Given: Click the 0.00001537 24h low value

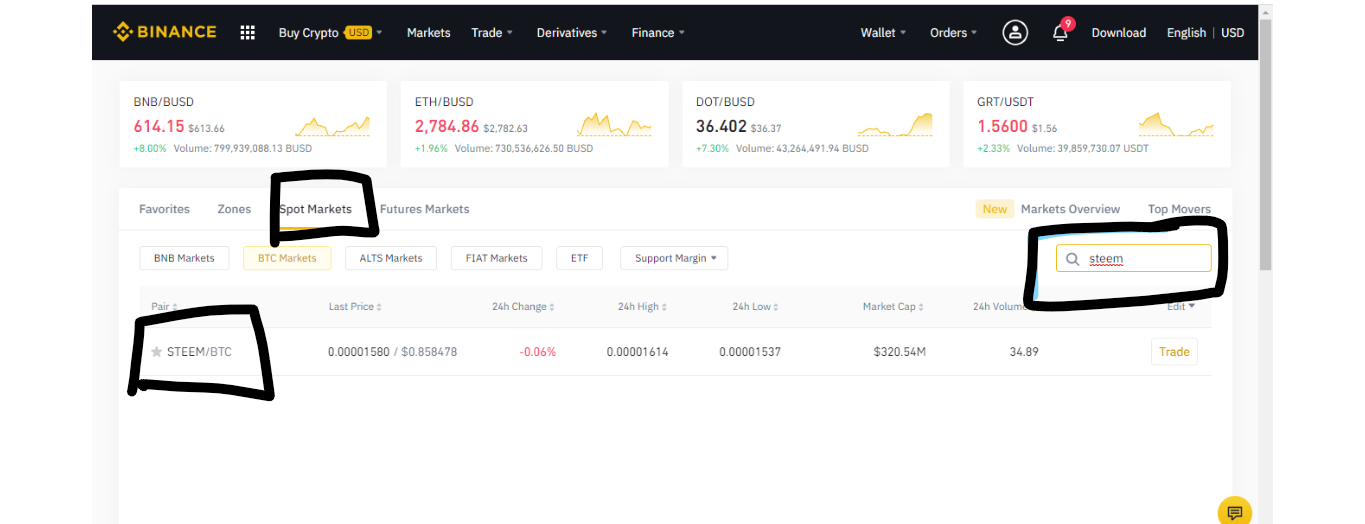Looking at the screenshot, I should tap(749, 352).
